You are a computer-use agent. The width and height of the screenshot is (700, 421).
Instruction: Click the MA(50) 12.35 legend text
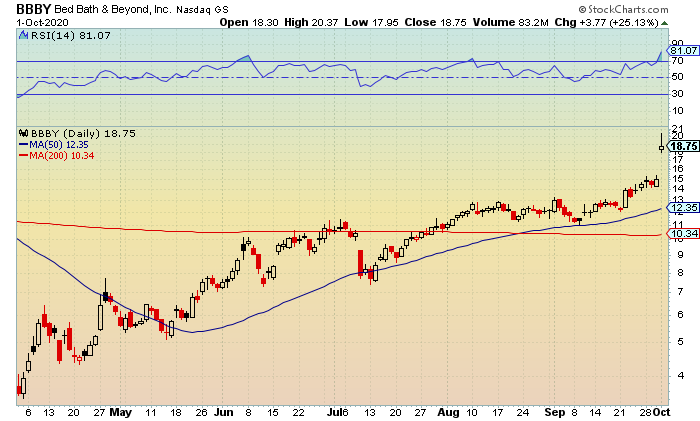[x=59, y=145]
